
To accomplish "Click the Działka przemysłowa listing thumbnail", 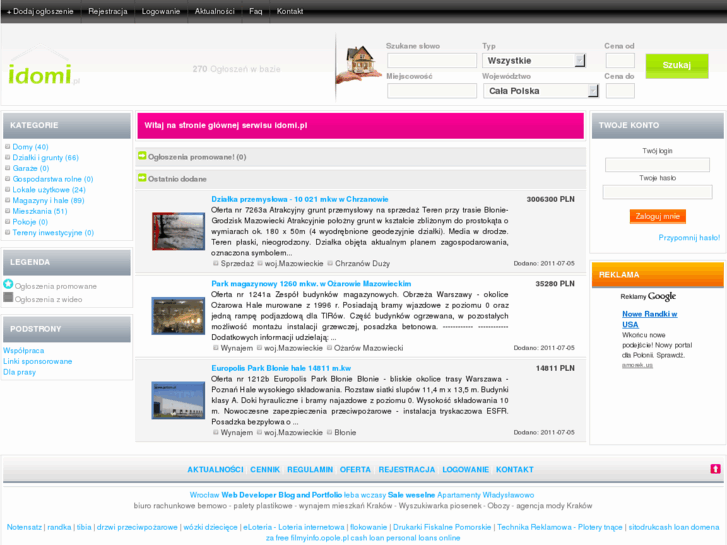I will pos(178,231).
